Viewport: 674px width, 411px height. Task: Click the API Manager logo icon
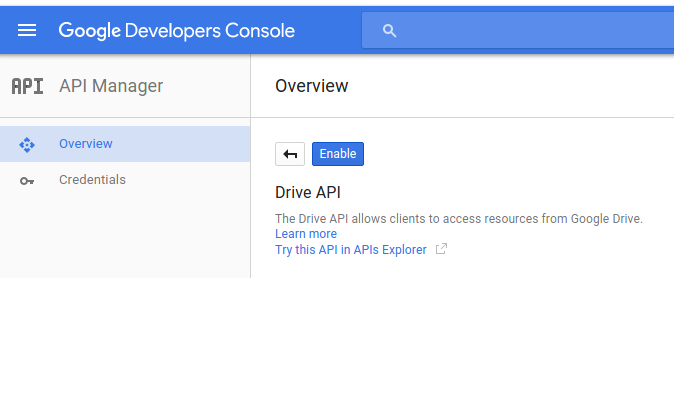click(27, 86)
